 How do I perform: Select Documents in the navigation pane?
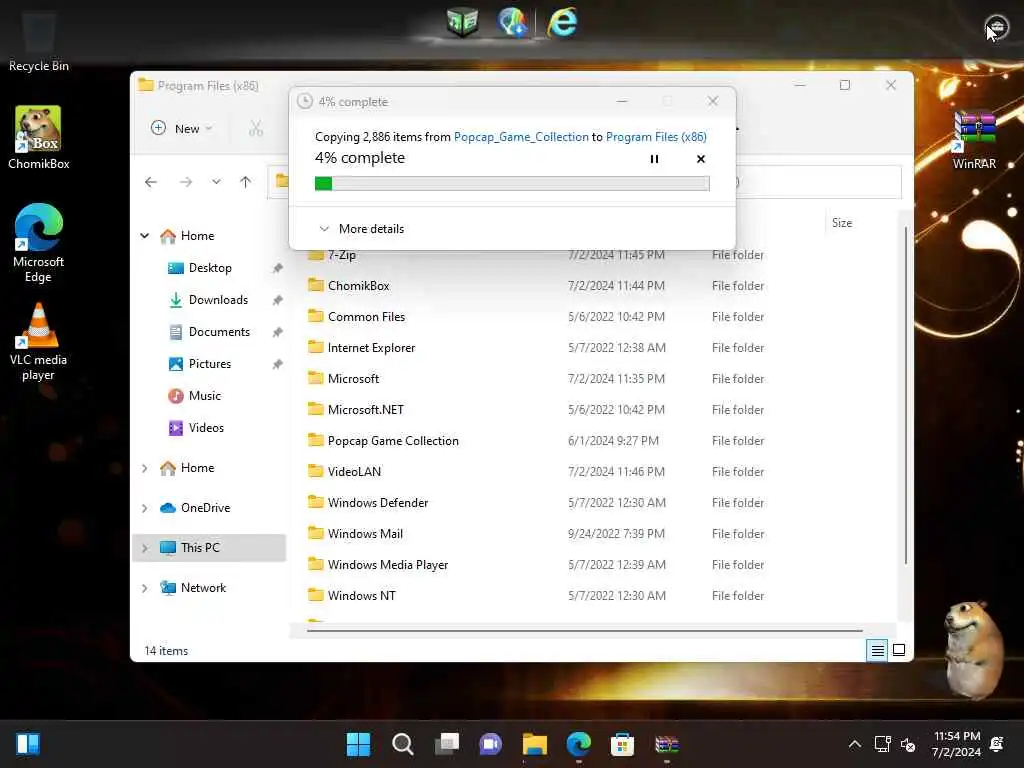[x=219, y=332]
